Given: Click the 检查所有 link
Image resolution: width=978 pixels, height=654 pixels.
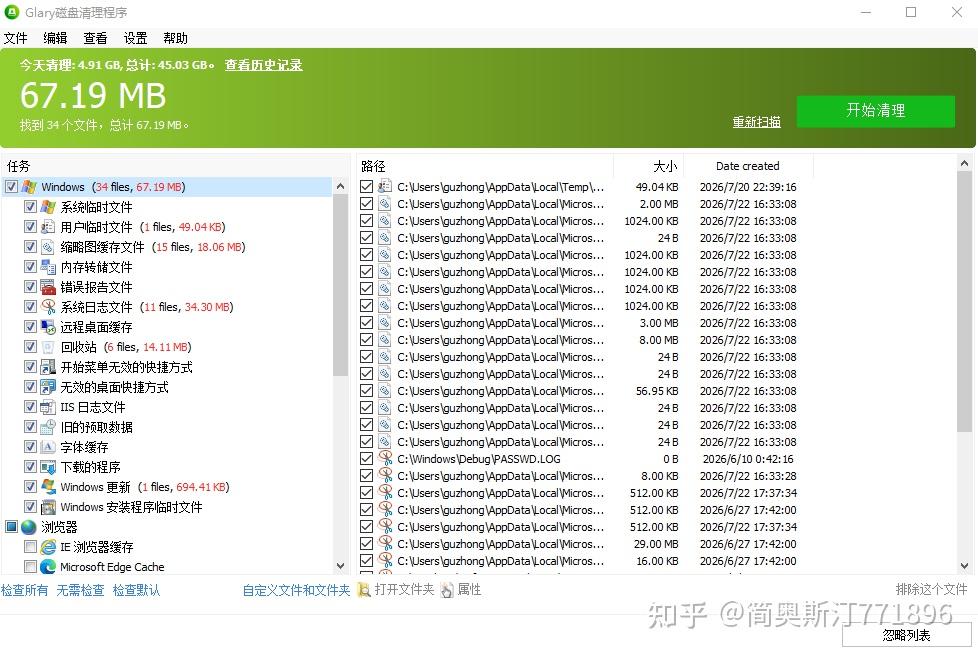Looking at the screenshot, I should pyautogui.click(x=24, y=590).
